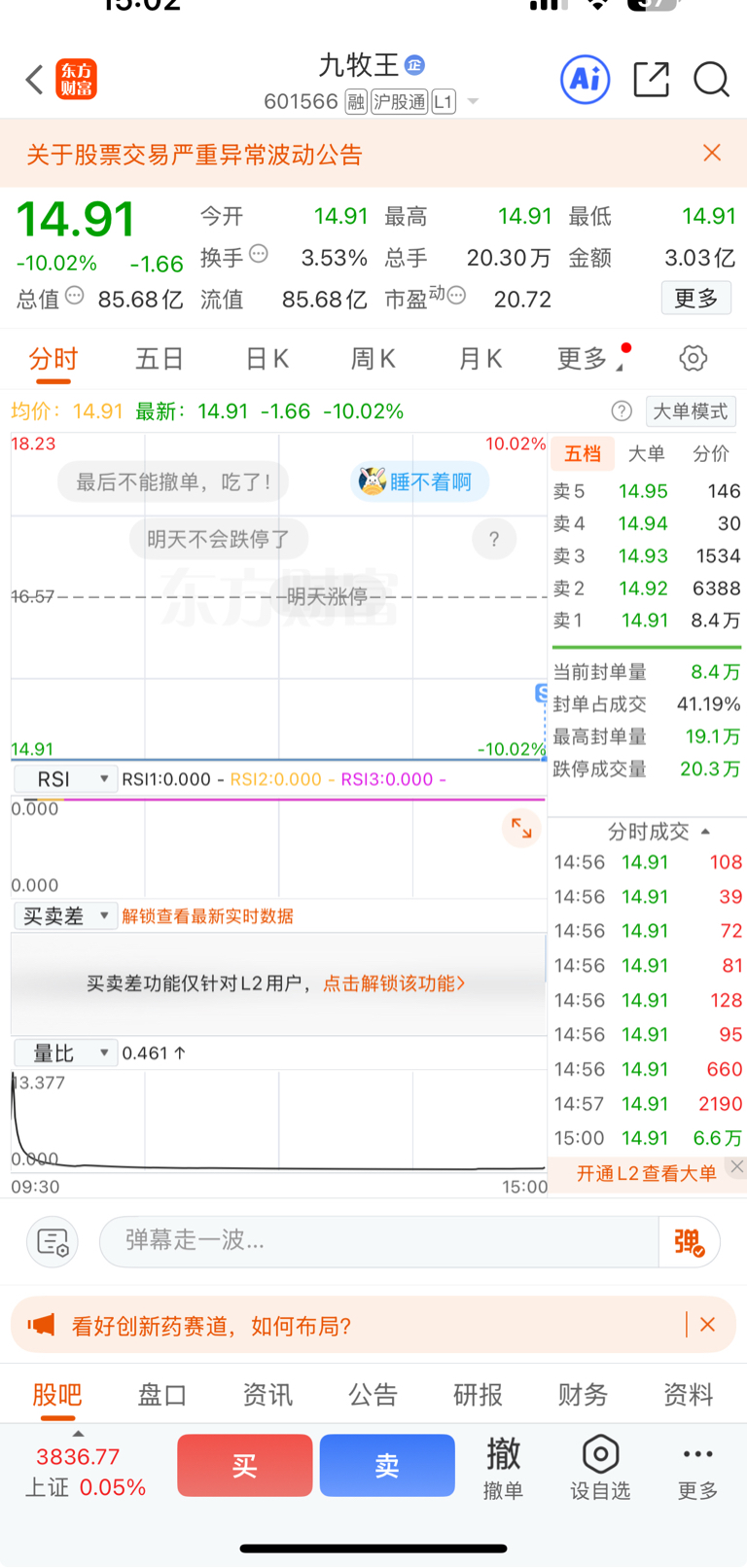747x1568 pixels.
Task: Open the Ai assistant icon
Action: click(586, 80)
